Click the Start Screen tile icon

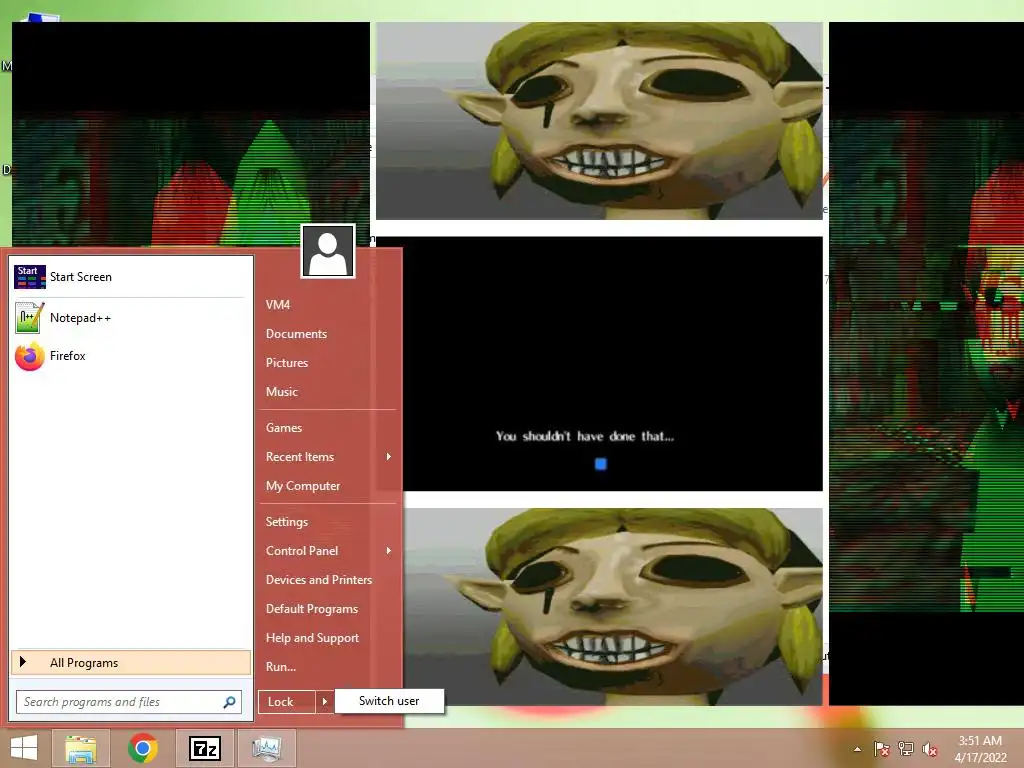tap(29, 277)
